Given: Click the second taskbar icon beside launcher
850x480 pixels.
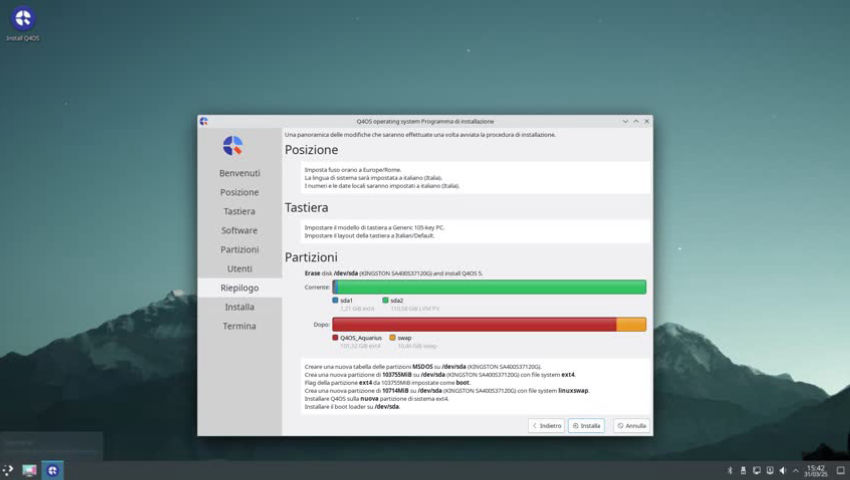Looking at the screenshot, I should [30, 469].
